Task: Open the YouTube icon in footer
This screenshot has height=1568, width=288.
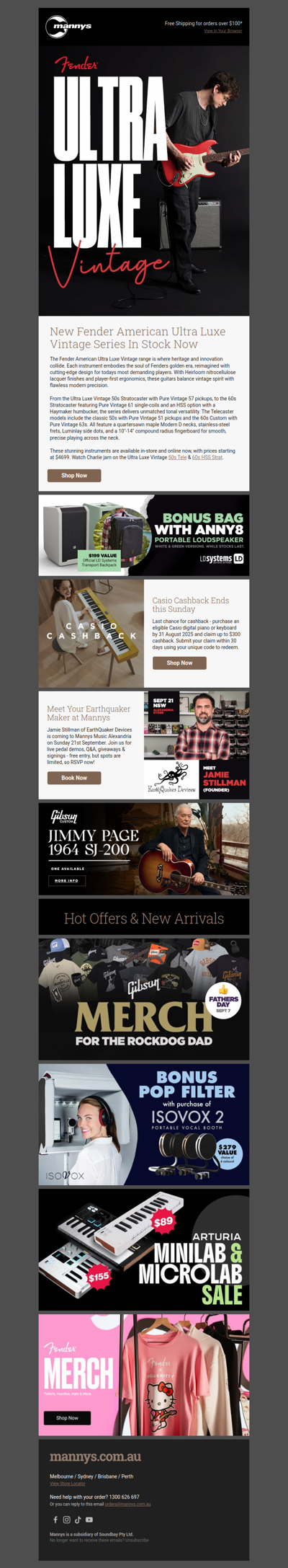Action: (89, 1520)
